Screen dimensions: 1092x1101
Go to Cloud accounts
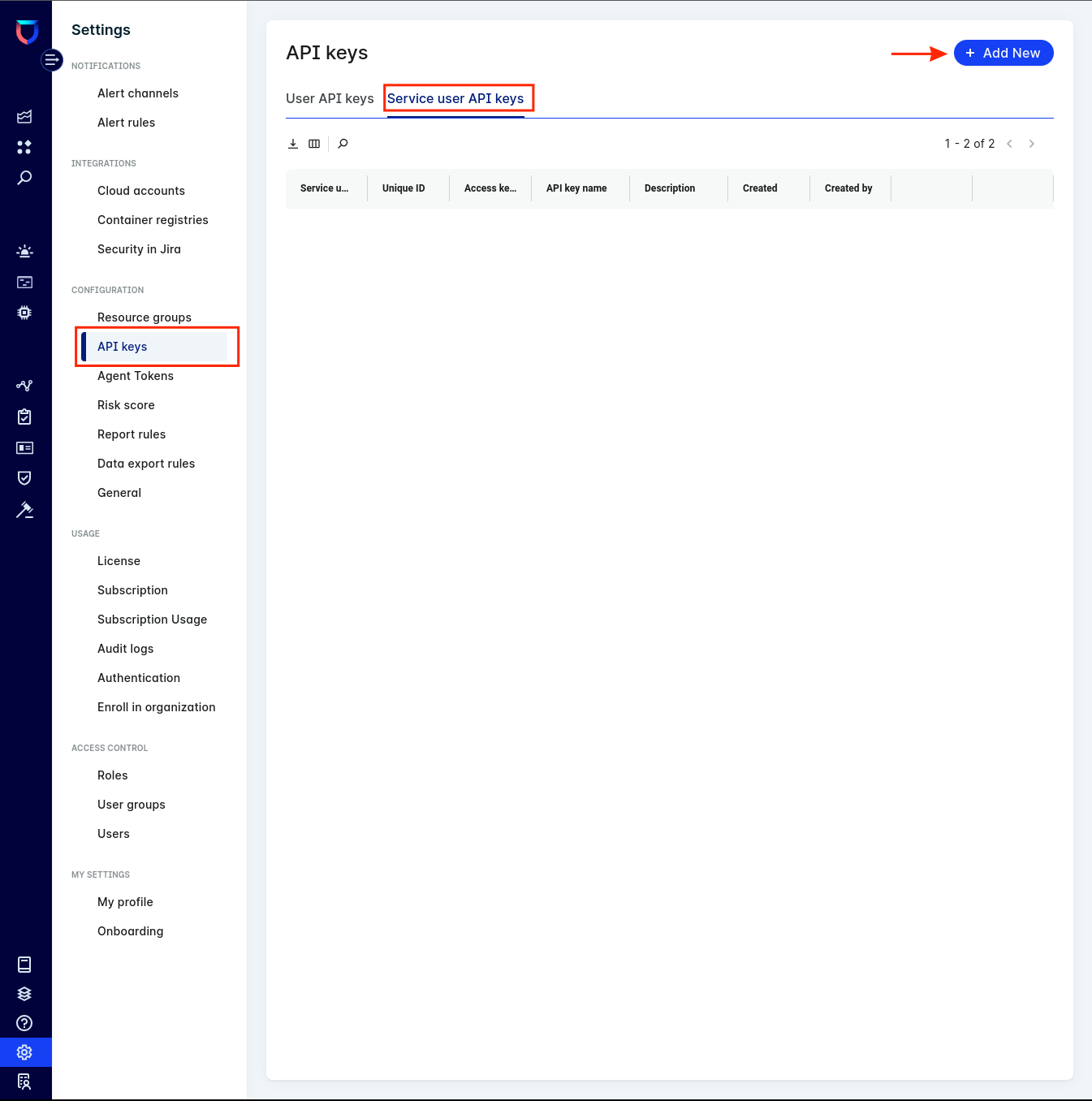point(141,191)
